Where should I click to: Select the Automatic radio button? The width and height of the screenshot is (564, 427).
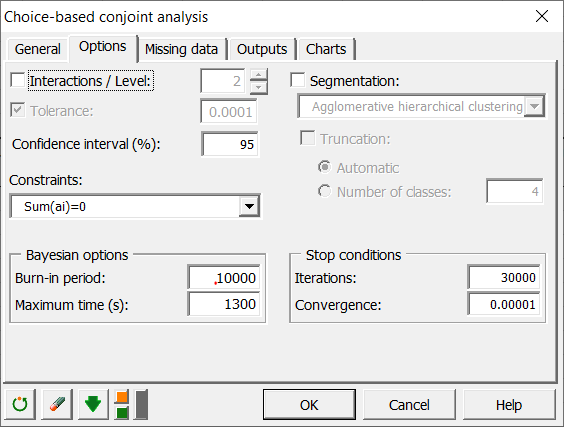[x=324, y=167]
